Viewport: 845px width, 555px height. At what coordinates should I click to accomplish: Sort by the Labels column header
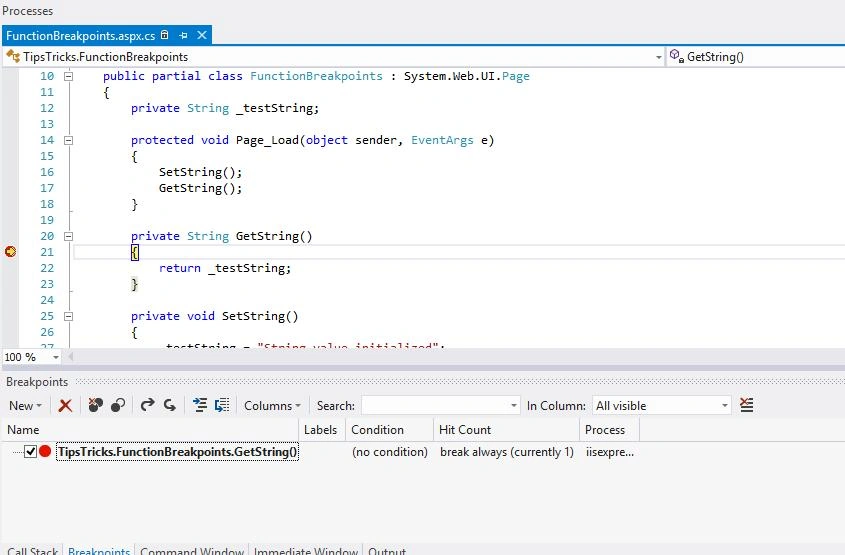pos(321,429)
